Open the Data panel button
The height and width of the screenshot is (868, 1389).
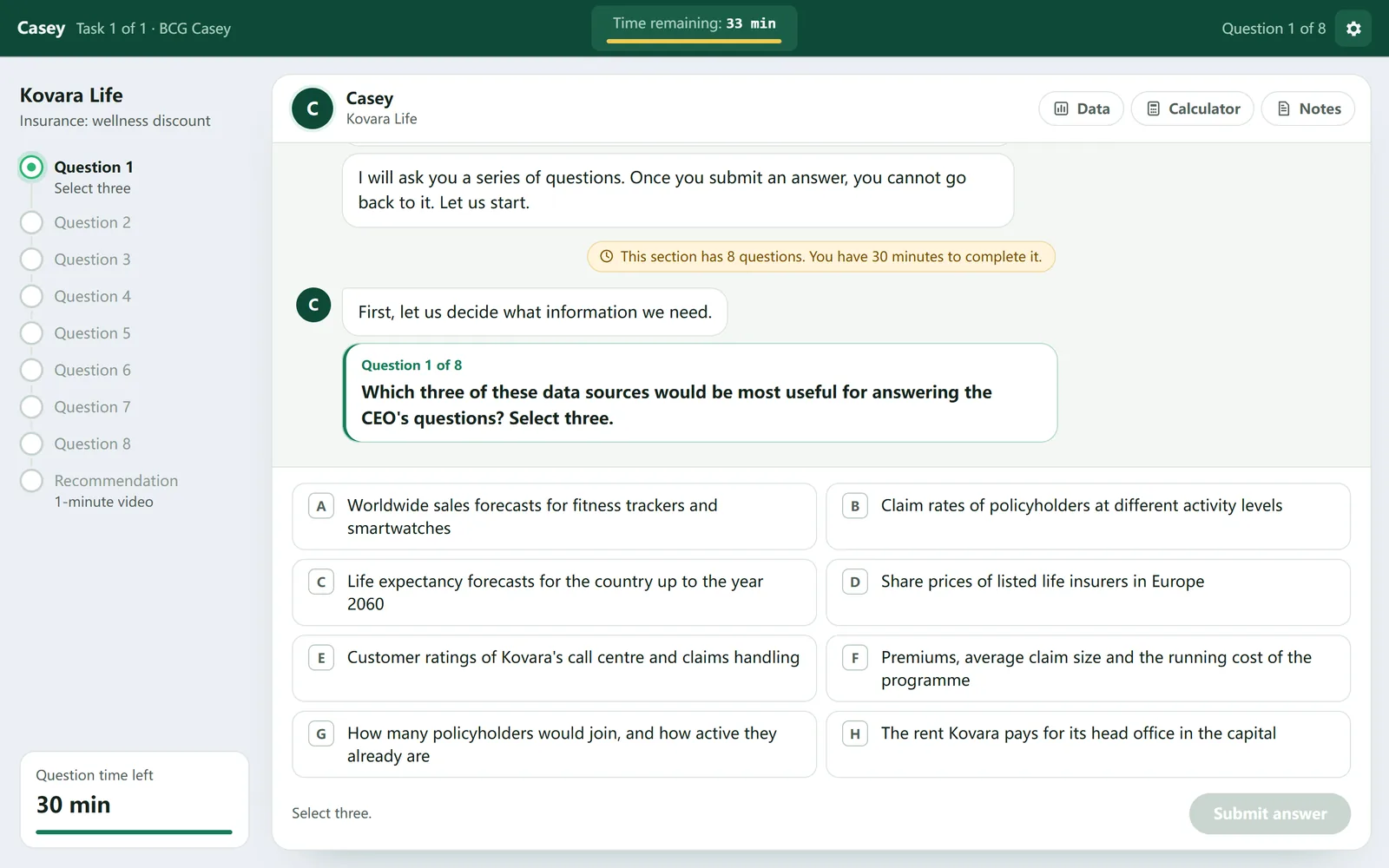click(x=1082, y=108)
